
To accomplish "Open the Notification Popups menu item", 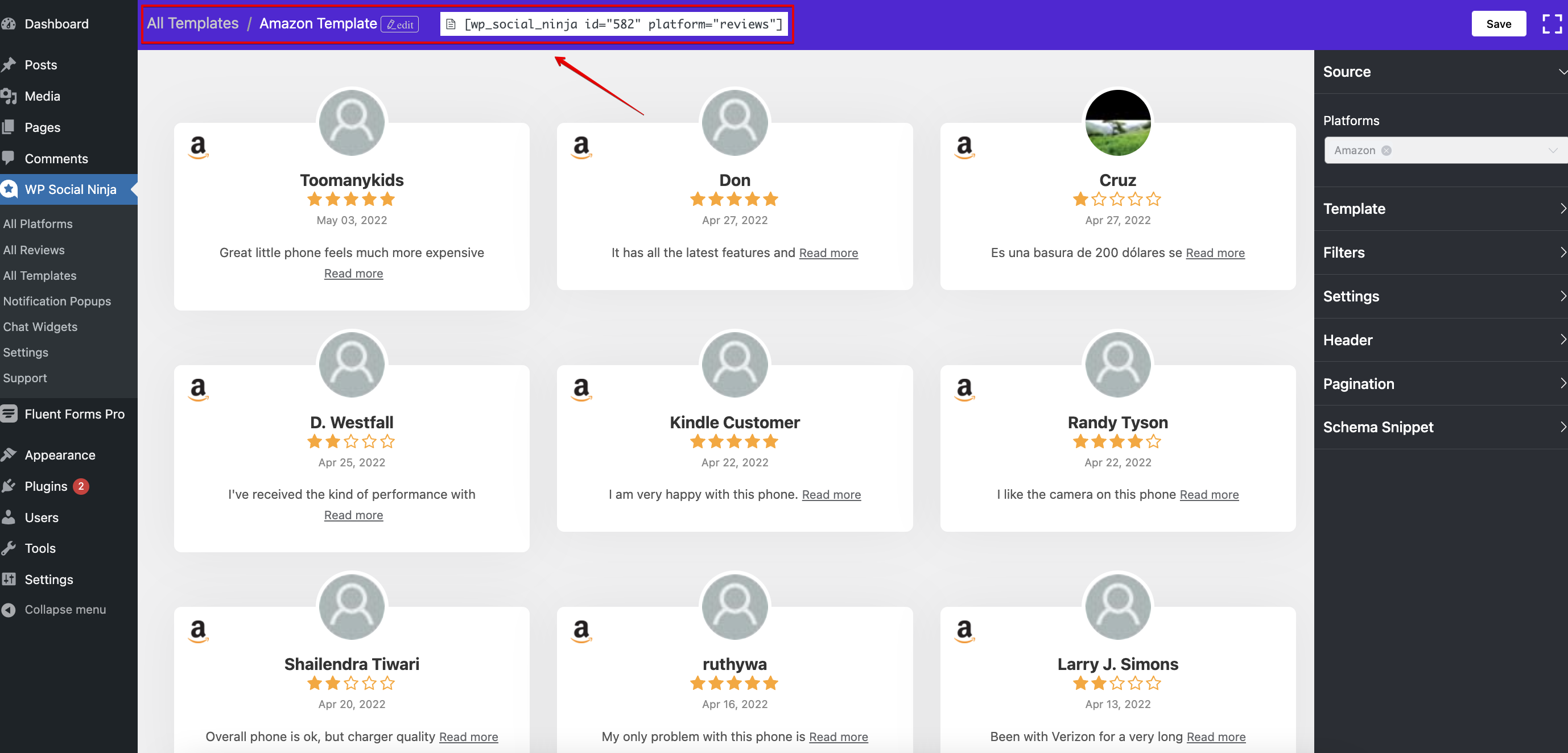I will click(x=57, y=301).
